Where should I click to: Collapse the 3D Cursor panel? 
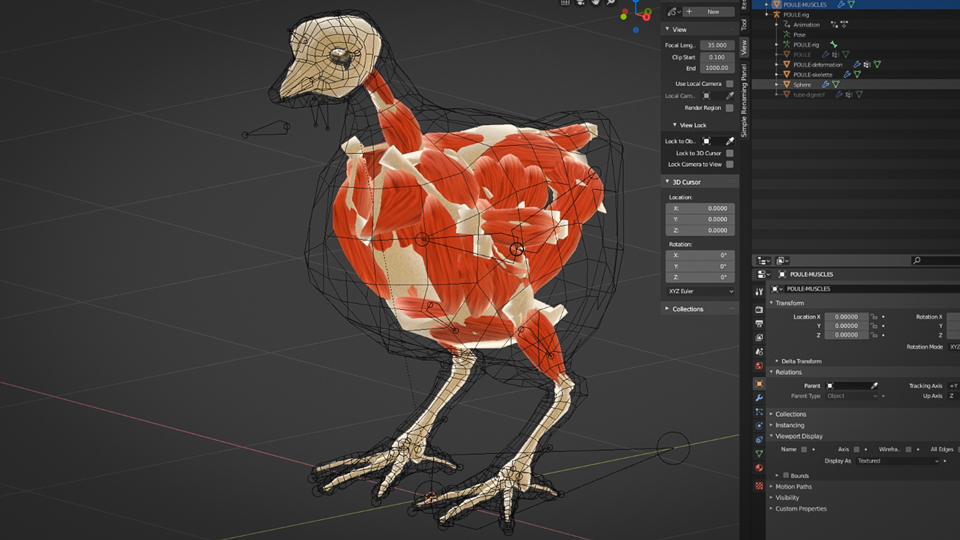pyautogui.click(x=667, y=182)
